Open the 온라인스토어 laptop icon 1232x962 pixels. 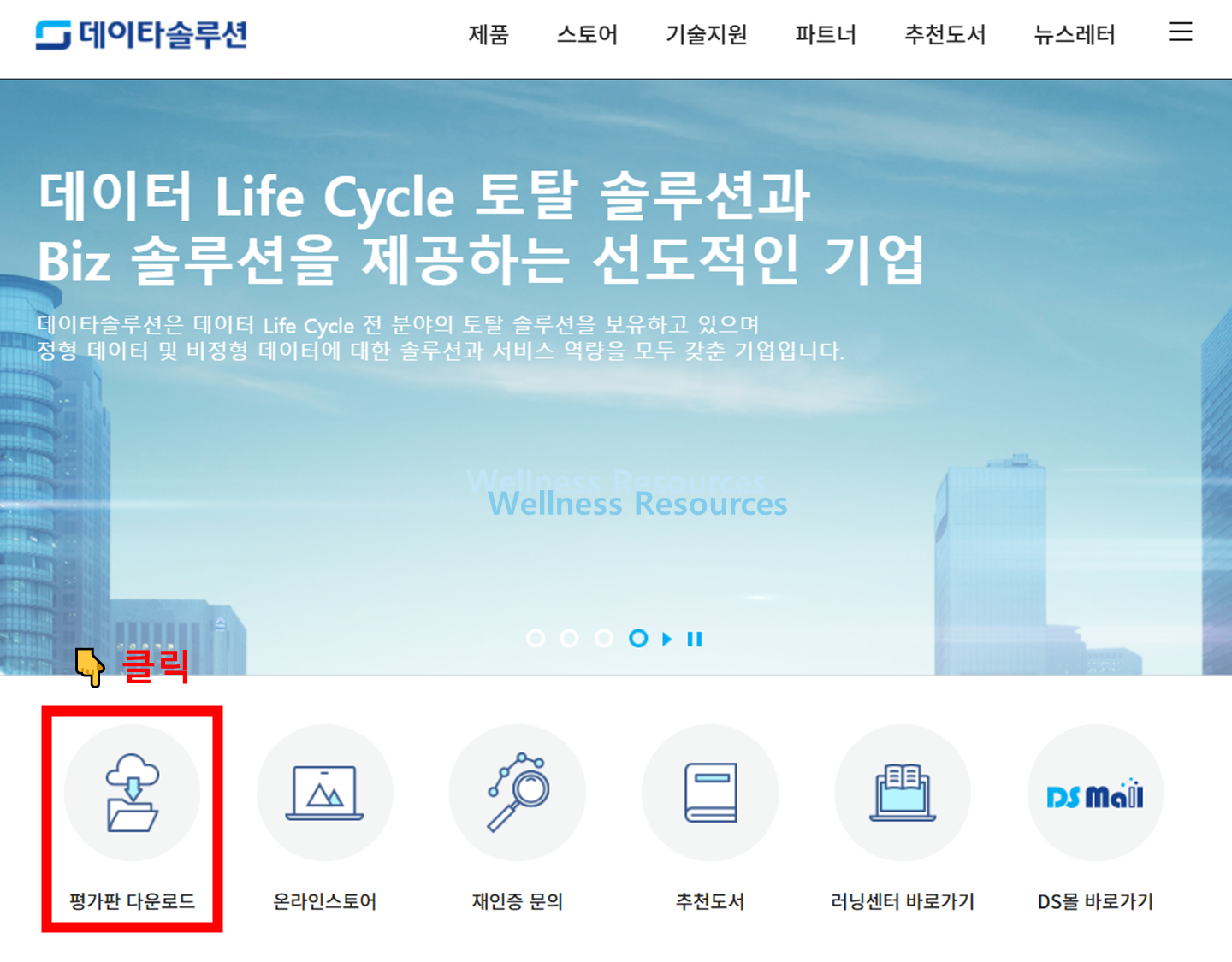click(x=325, y=793)
